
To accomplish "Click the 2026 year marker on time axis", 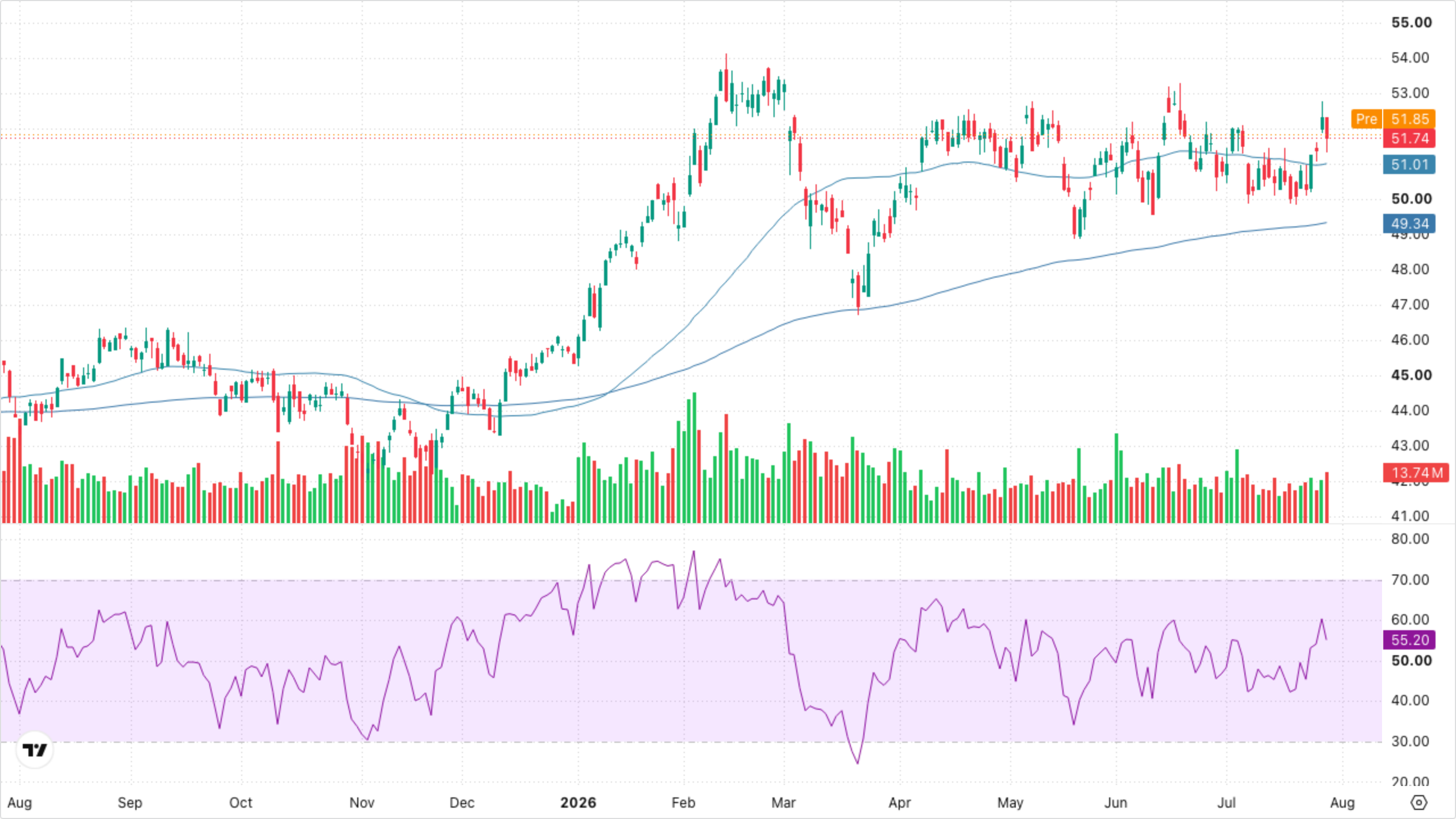I will coord(578,803).
